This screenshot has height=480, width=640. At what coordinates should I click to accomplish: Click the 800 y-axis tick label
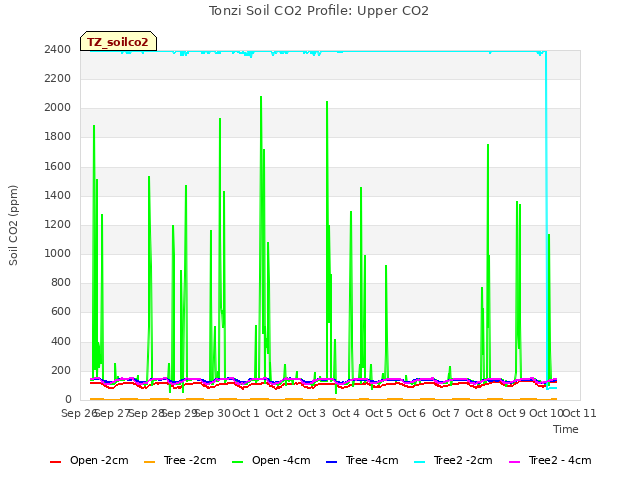click(61, 282)
